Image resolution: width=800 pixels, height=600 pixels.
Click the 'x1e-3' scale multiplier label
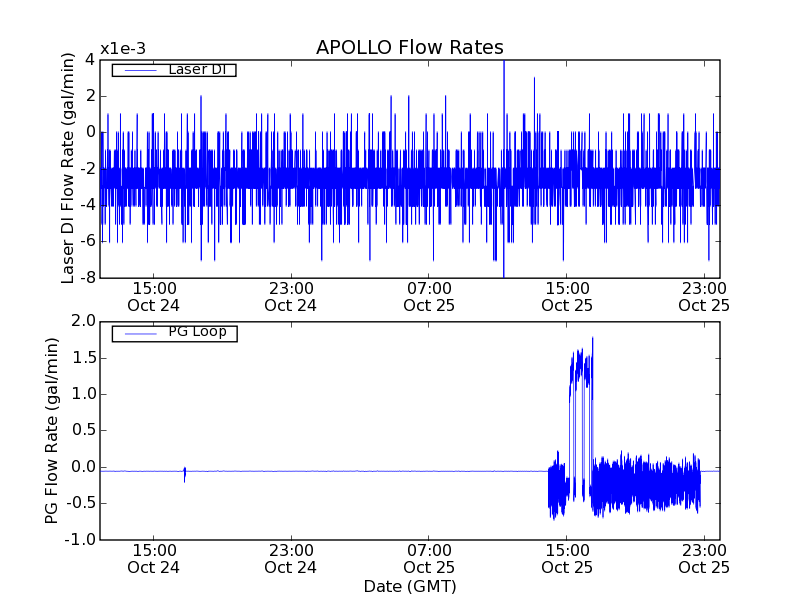click(121, 50)
